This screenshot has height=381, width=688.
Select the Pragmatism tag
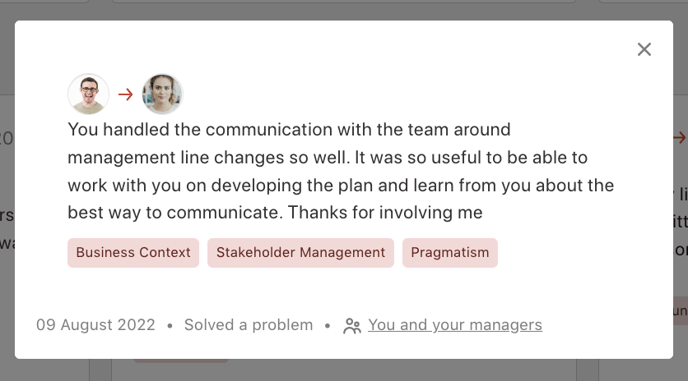[x=450, y=252]
